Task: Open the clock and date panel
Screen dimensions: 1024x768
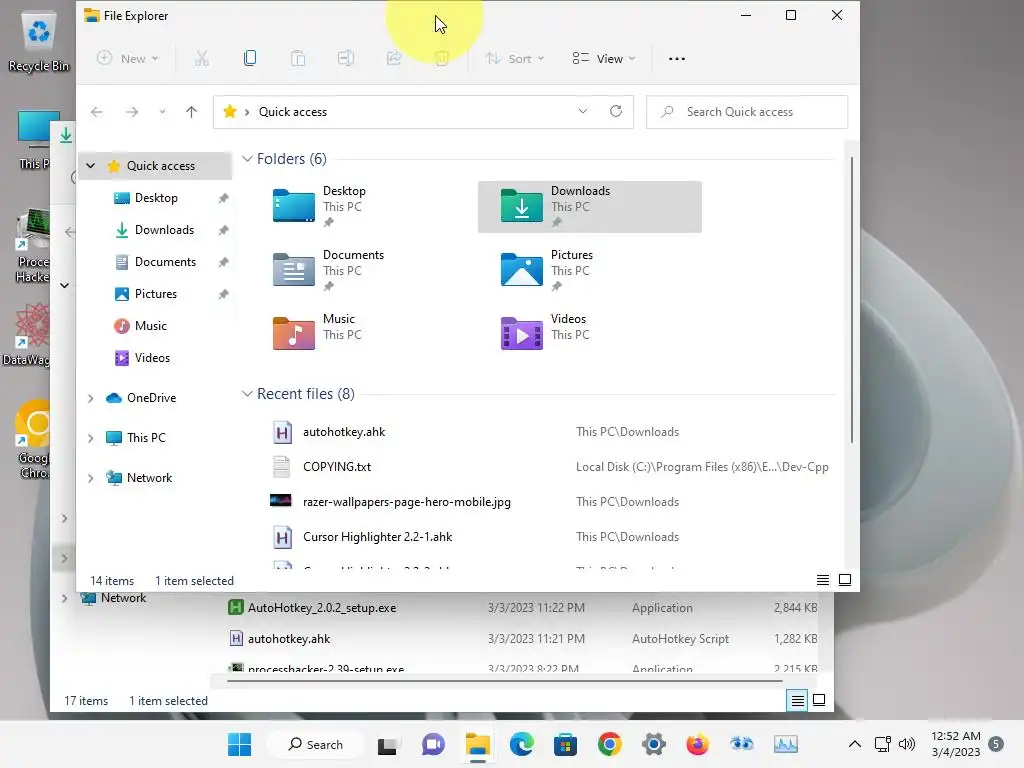Action: pos(955,744)
